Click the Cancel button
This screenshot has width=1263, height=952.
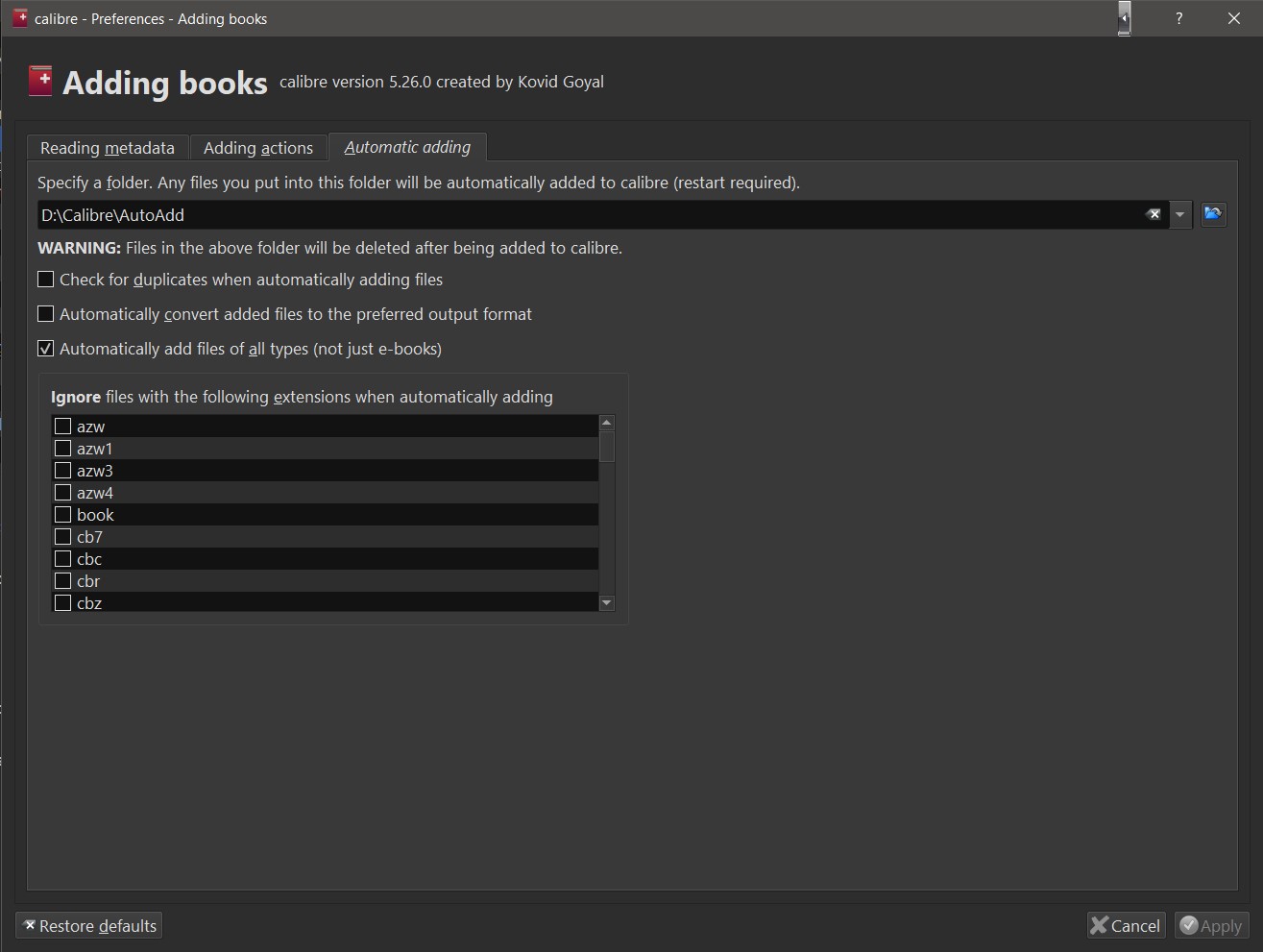point(1126,925)
